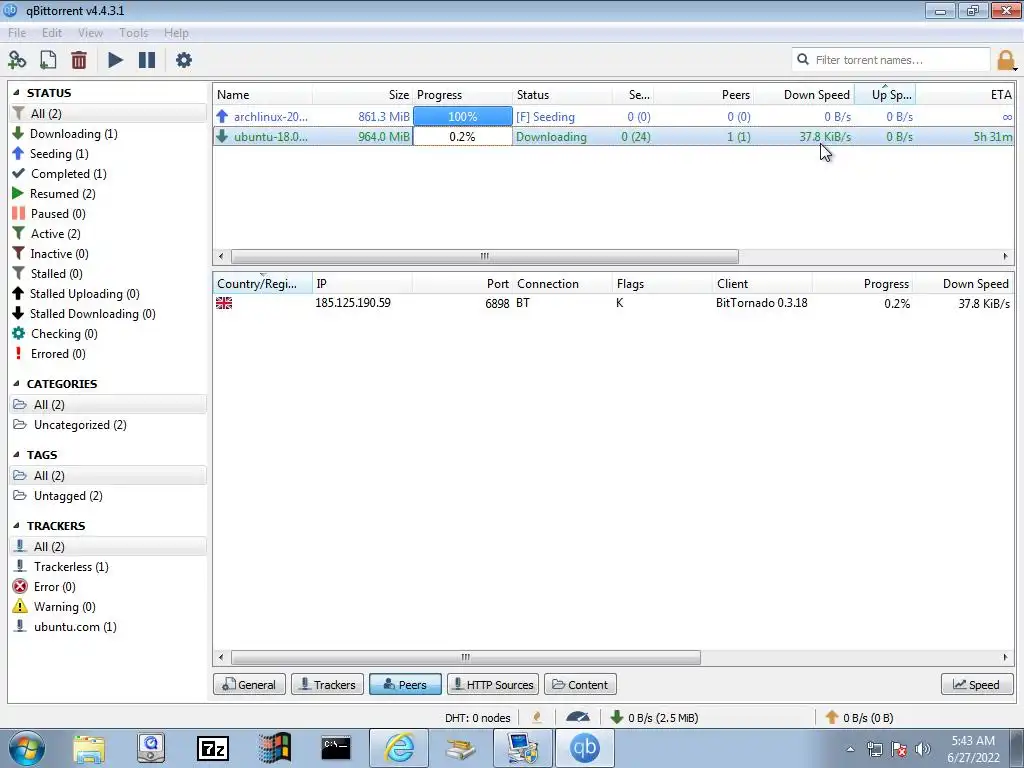Viewport: 1024px width, 768px height.
Task: Pause torrents with the pause toolbar button
Action: tap(147, 60)
